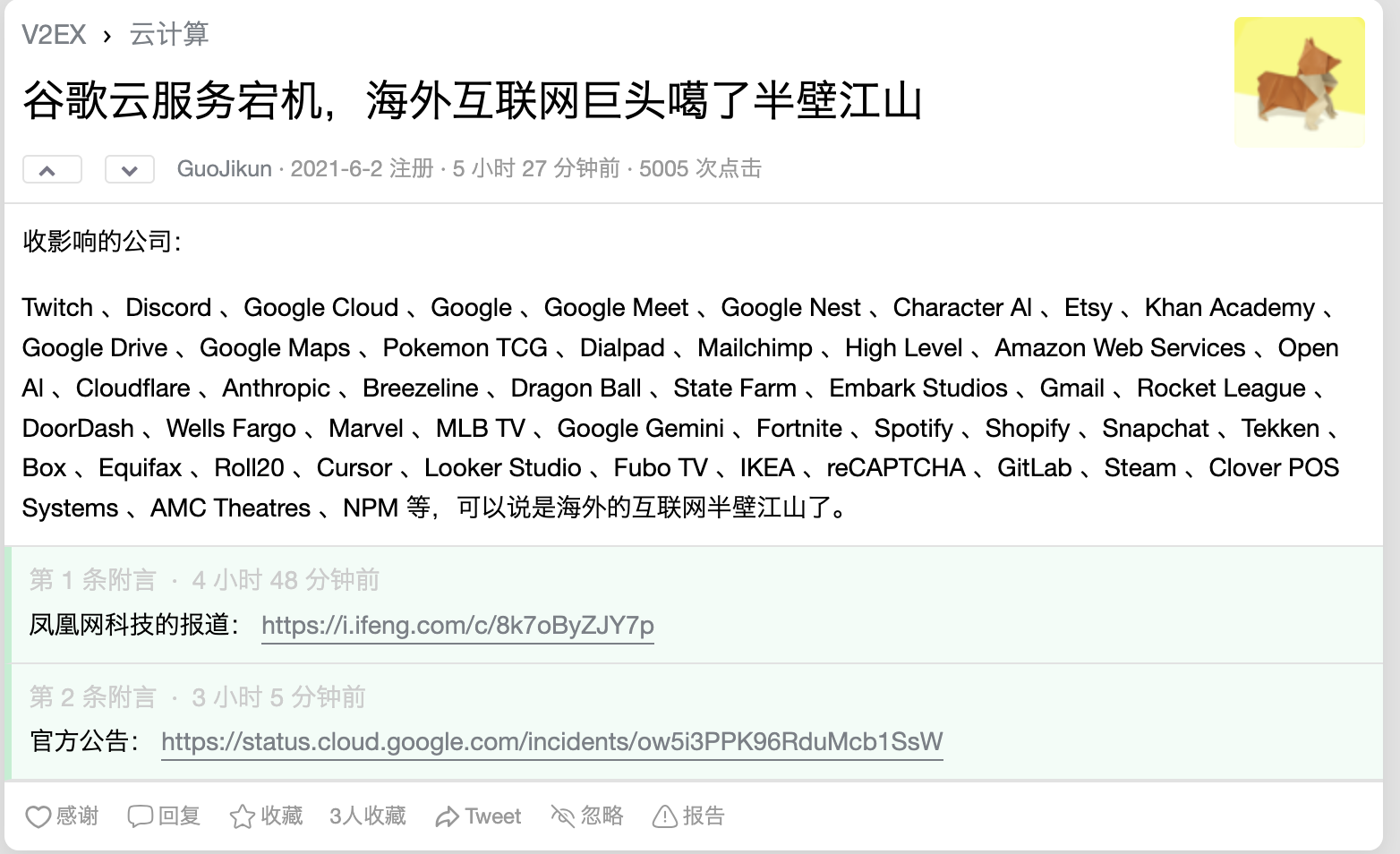Viewport: 1400px width, 854px height.
Task: Click the 5005 次点击 view count
Action: pyautogui.click(x=700, y=169)
